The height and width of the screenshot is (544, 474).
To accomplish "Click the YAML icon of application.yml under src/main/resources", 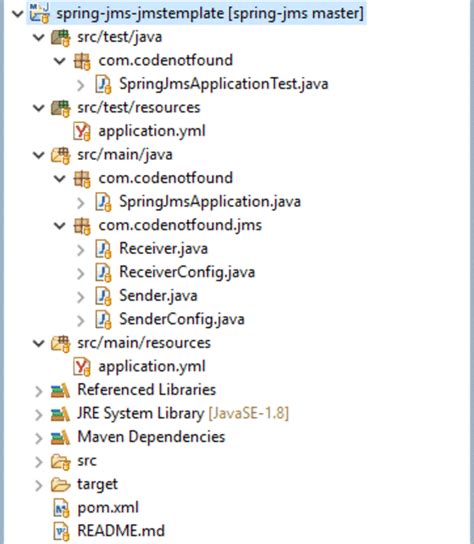I will (82, 367).
